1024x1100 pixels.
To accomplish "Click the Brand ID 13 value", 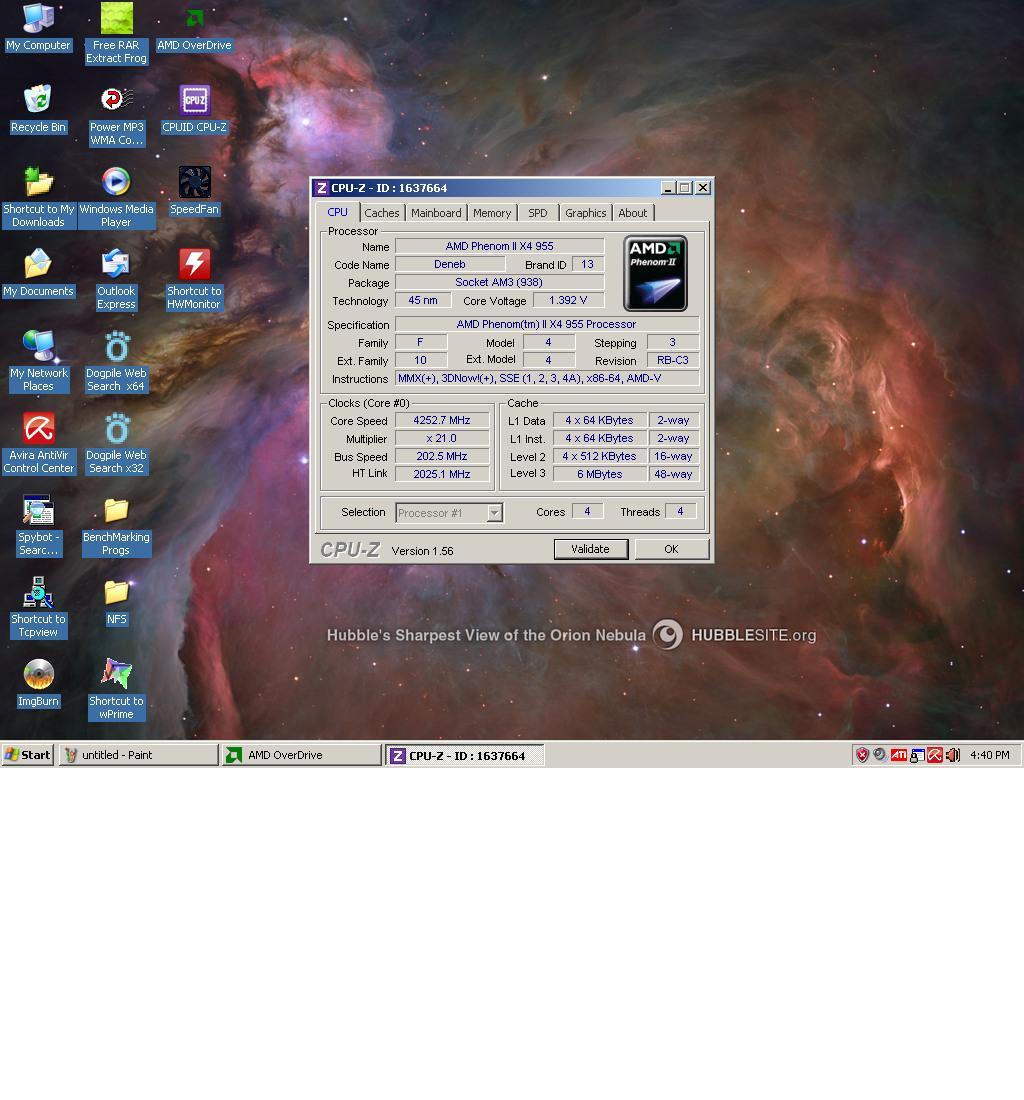I will [588, 264].
